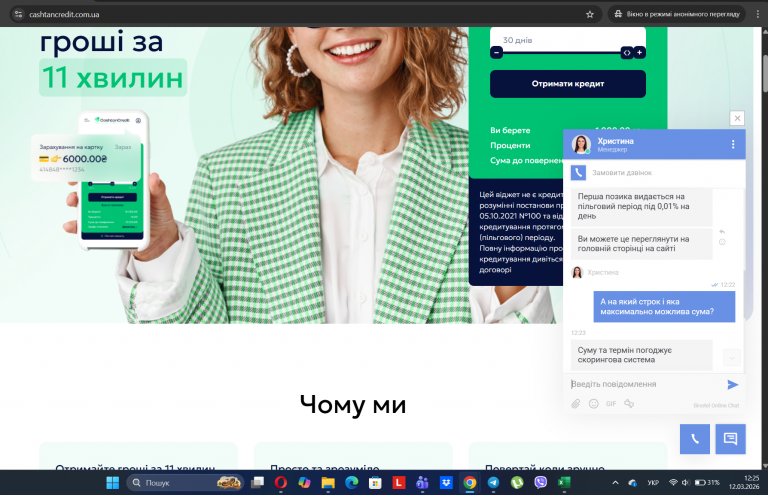Add a reaction with the smiley icon
This screenshot has height=495, width=768.
tap(722, 242)
